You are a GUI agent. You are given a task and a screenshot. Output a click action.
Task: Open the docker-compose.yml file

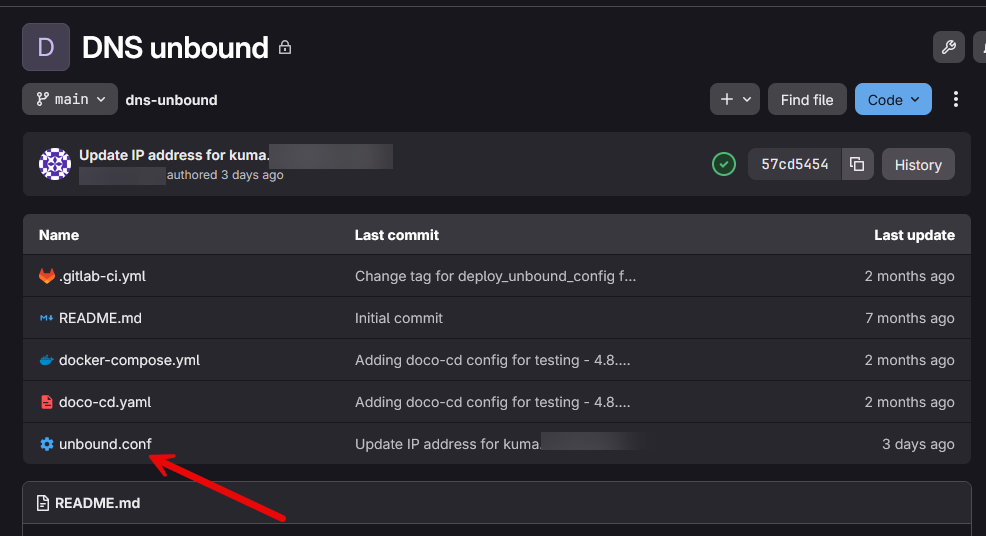tap(130, 360)
